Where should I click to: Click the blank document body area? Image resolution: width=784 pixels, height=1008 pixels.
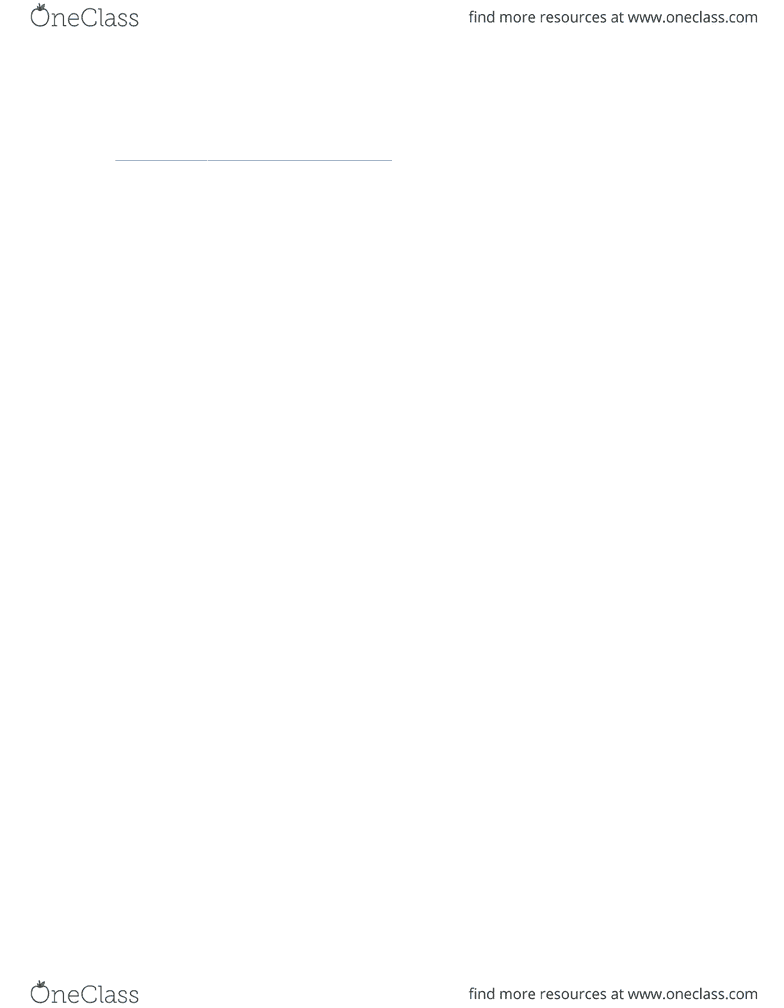[392, 546]
